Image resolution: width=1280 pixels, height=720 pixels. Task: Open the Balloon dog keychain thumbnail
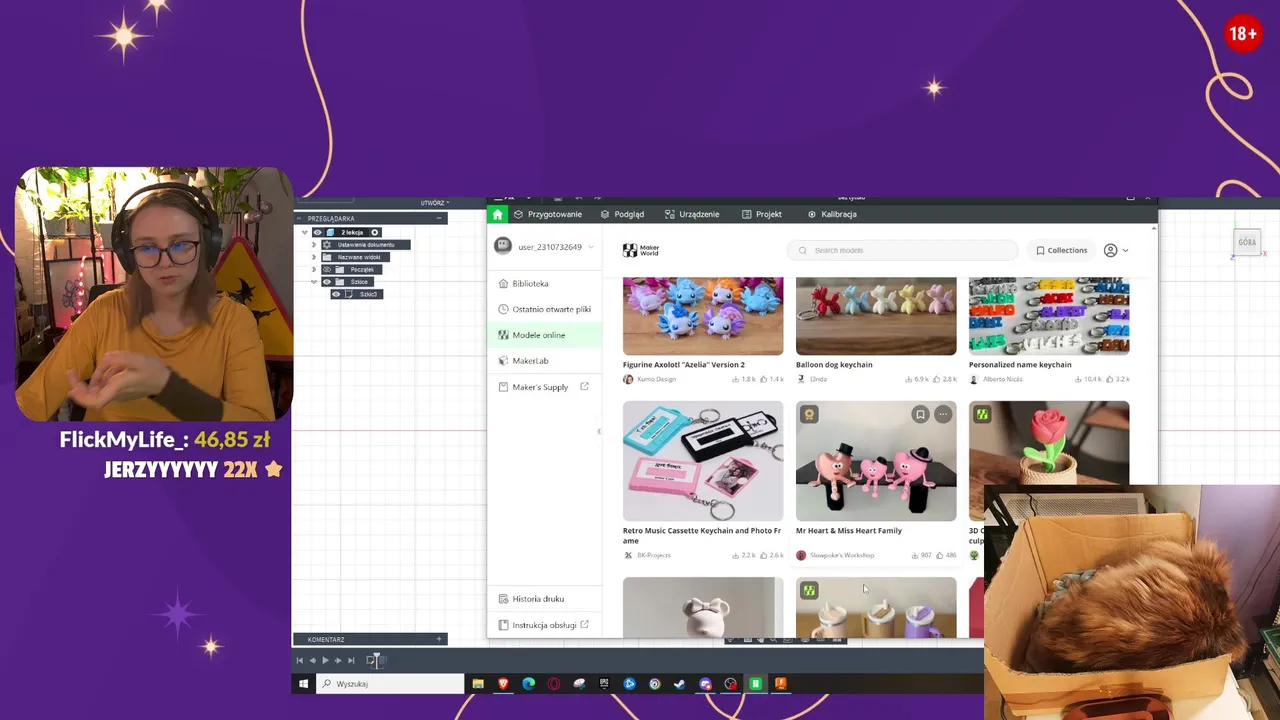tap(876, 316)
